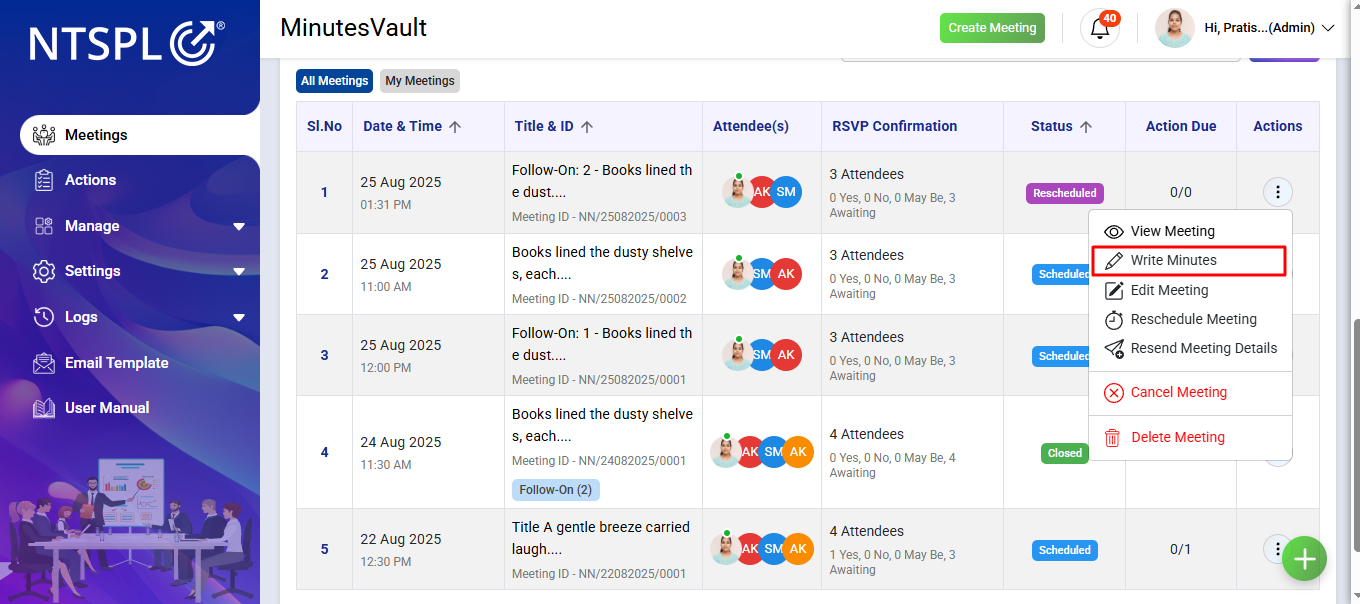
Task: Select View Meeting from the context menu
Action: (x=1190, y=231)
